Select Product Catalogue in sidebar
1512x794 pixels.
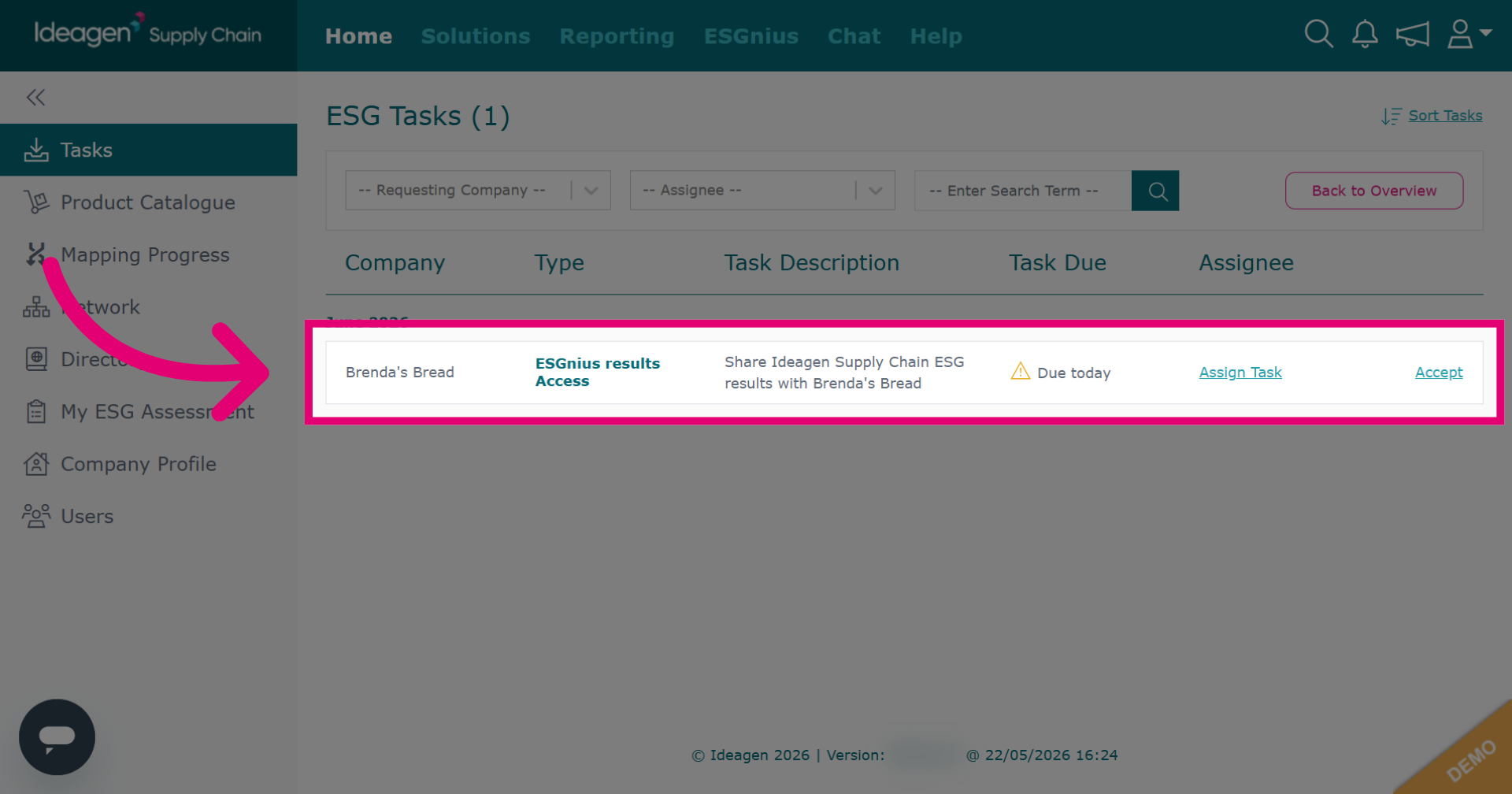click(x=149, y=202)
